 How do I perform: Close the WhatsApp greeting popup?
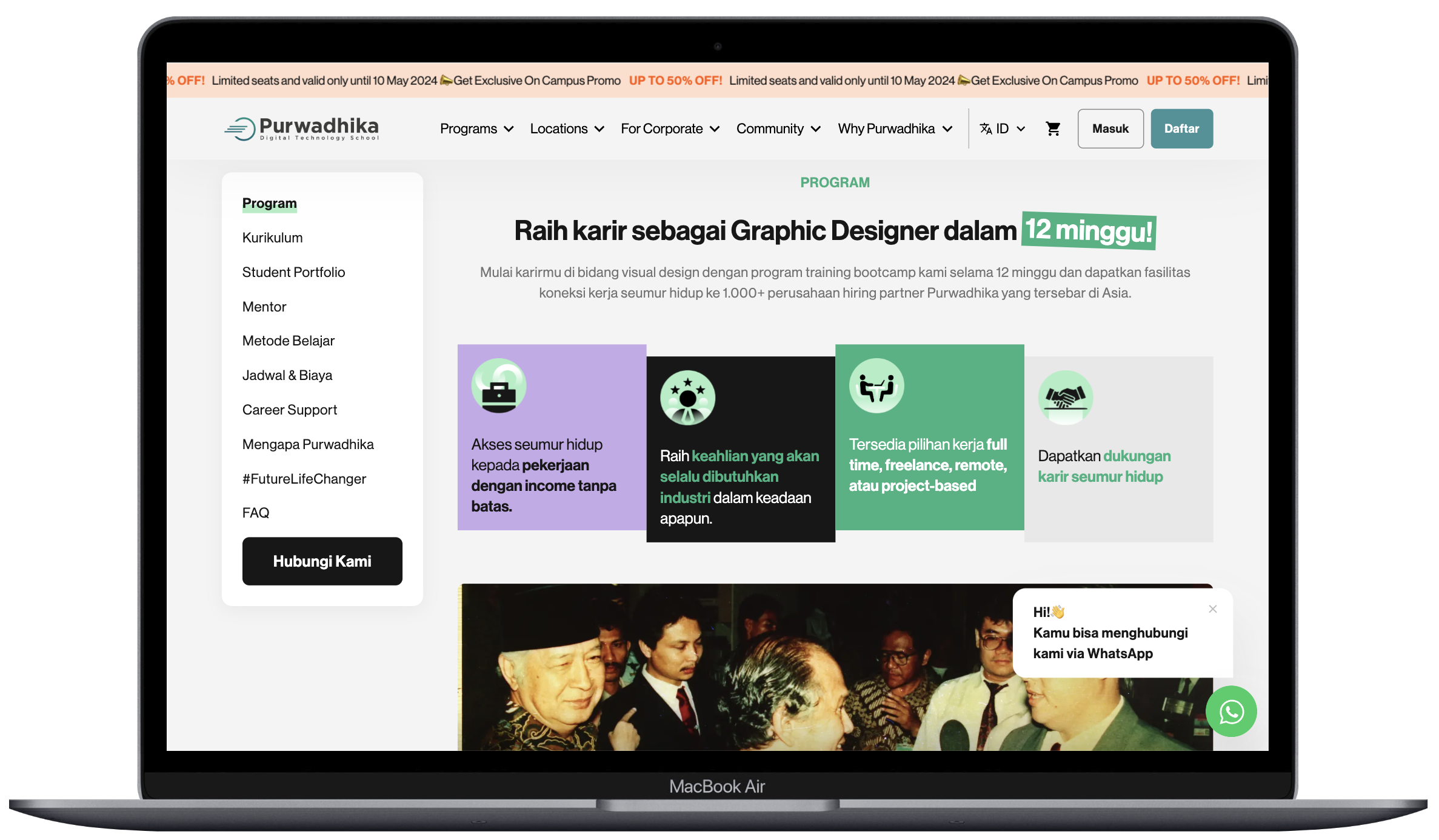[1212, 609]
